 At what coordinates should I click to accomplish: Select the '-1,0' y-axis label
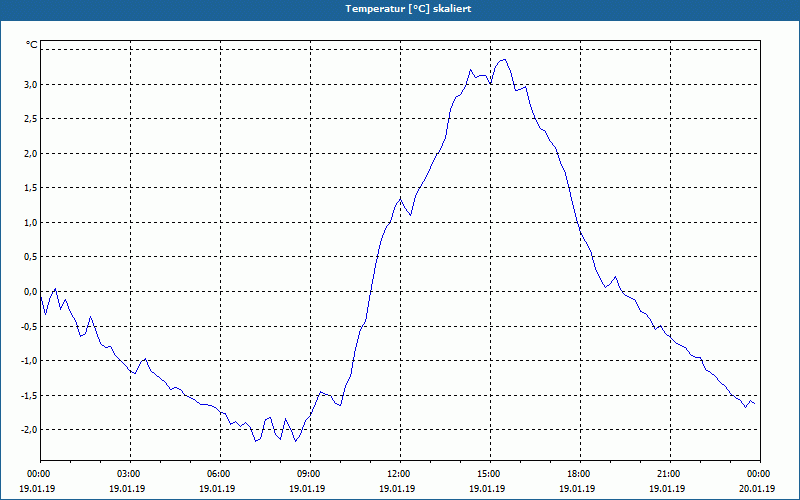point(30,361)
